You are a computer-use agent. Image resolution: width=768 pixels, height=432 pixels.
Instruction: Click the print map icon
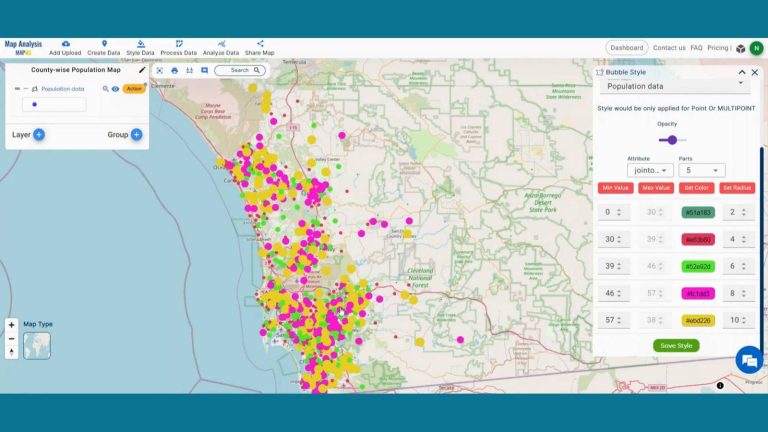pos(174,71)
